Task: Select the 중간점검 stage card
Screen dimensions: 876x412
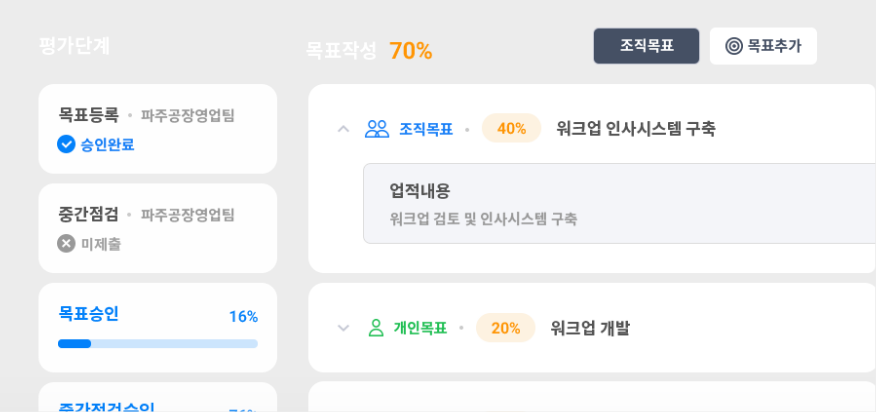Action: [x=158, y=228]
